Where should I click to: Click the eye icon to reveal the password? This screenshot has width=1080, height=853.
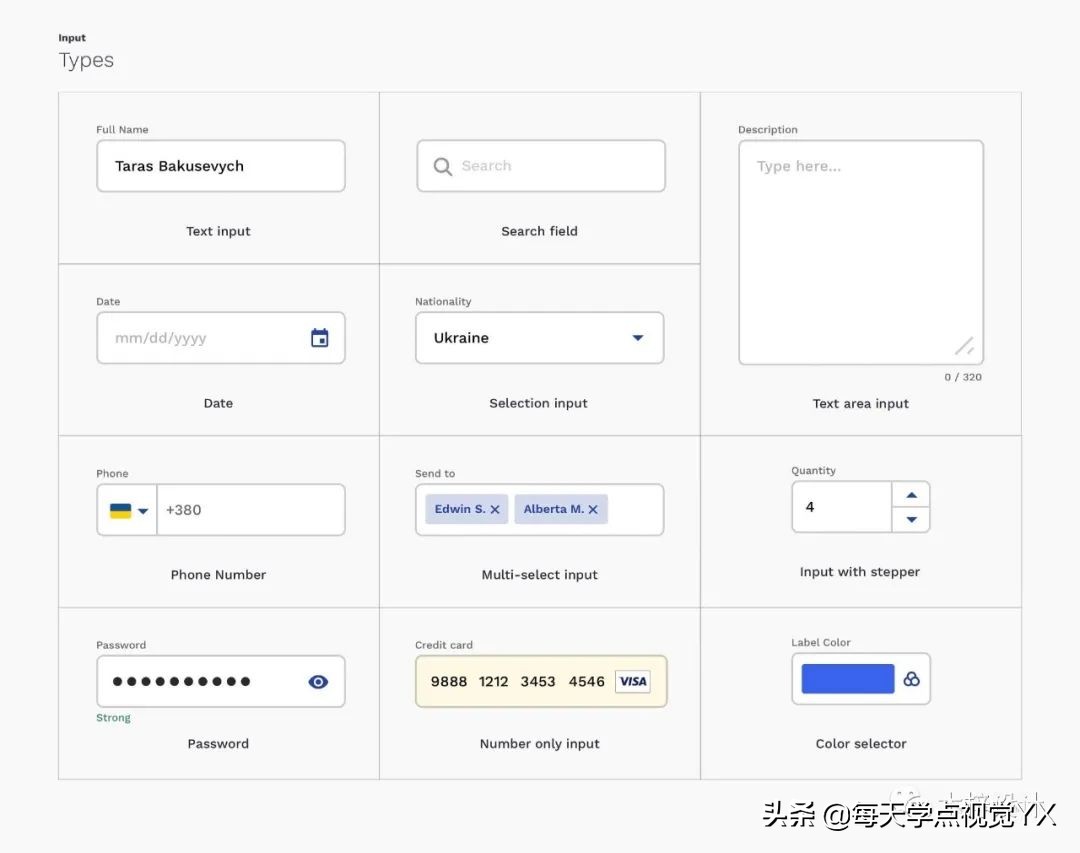(318, 681)
